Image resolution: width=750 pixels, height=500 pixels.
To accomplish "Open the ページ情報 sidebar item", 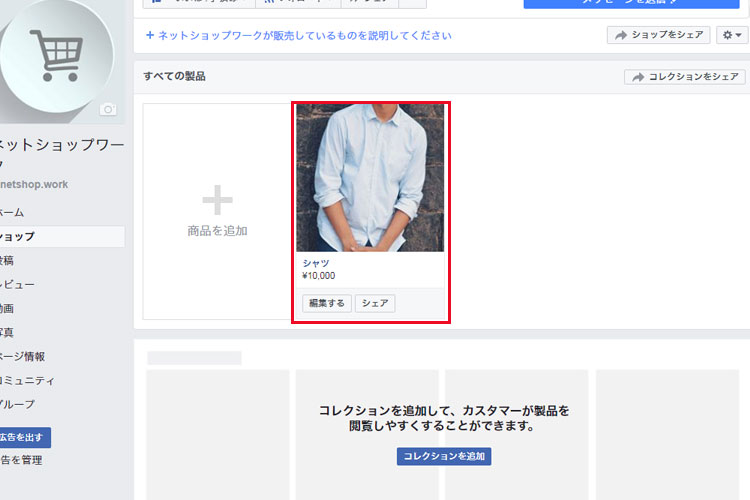I will click(x=22, y=356).
